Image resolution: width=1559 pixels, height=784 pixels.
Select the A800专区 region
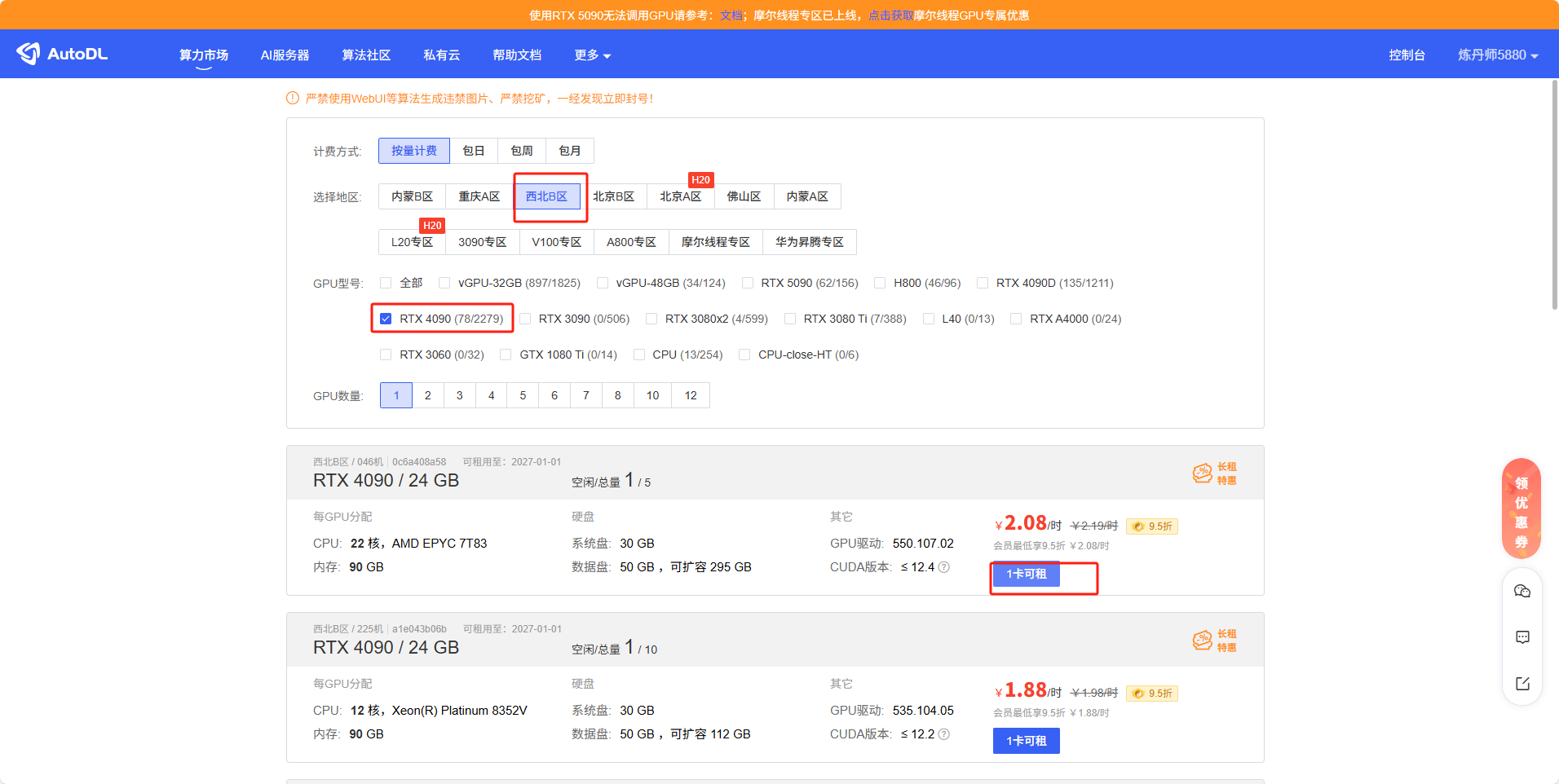pos(631,242)
